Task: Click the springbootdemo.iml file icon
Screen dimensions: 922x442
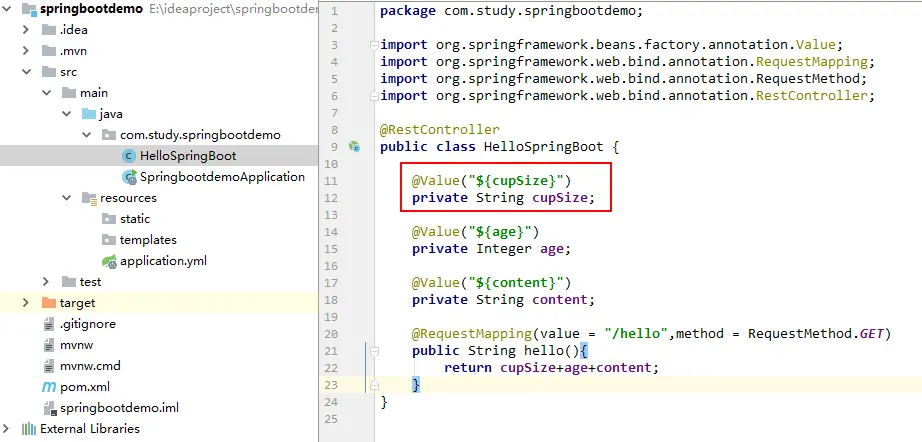Action: pos(49,408)
